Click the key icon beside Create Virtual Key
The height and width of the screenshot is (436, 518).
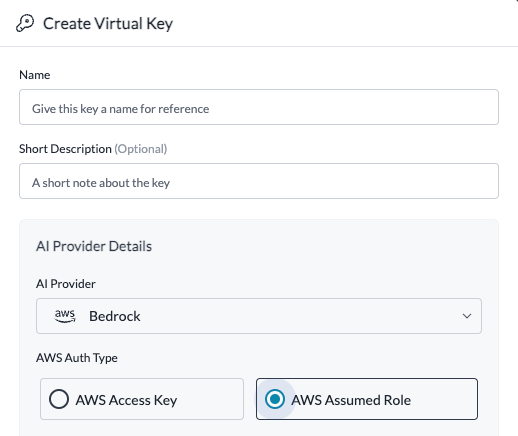tap(25, 23)
